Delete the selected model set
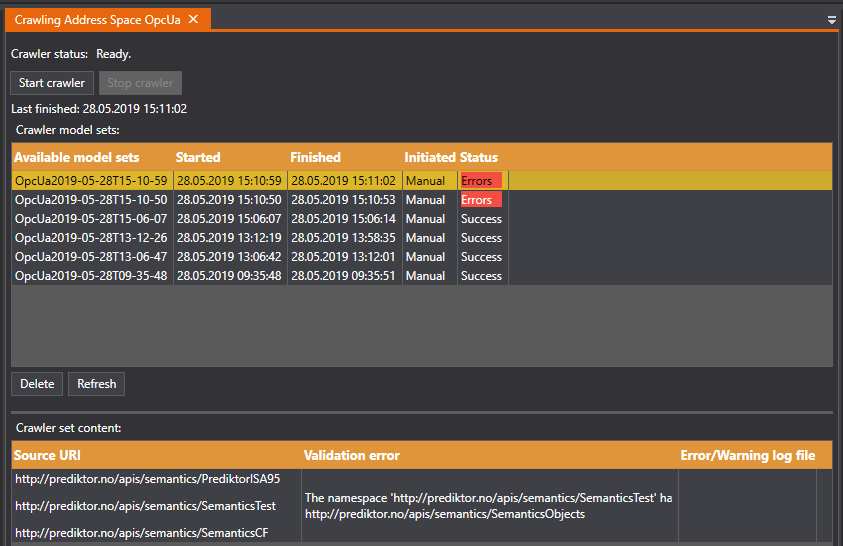 pos(37,384)
